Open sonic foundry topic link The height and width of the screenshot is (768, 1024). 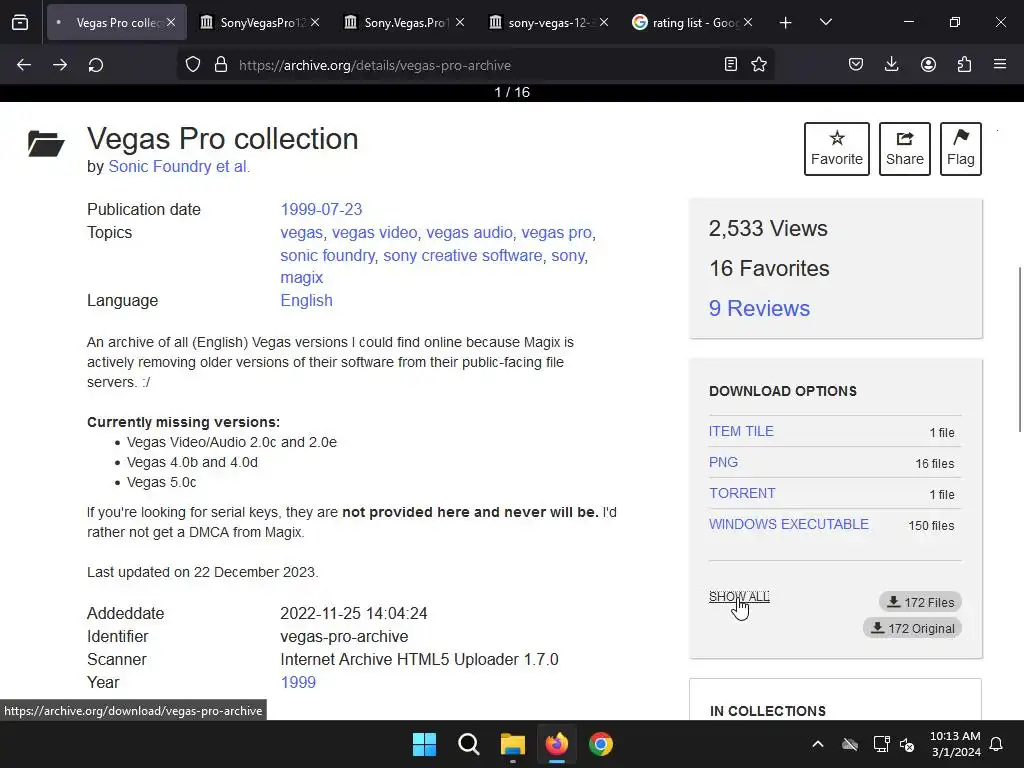(x=327, y=255)
